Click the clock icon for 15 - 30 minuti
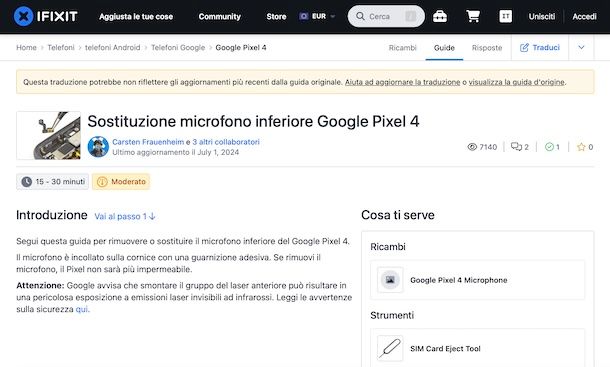610x367 pixels. (x=26, y=182)
